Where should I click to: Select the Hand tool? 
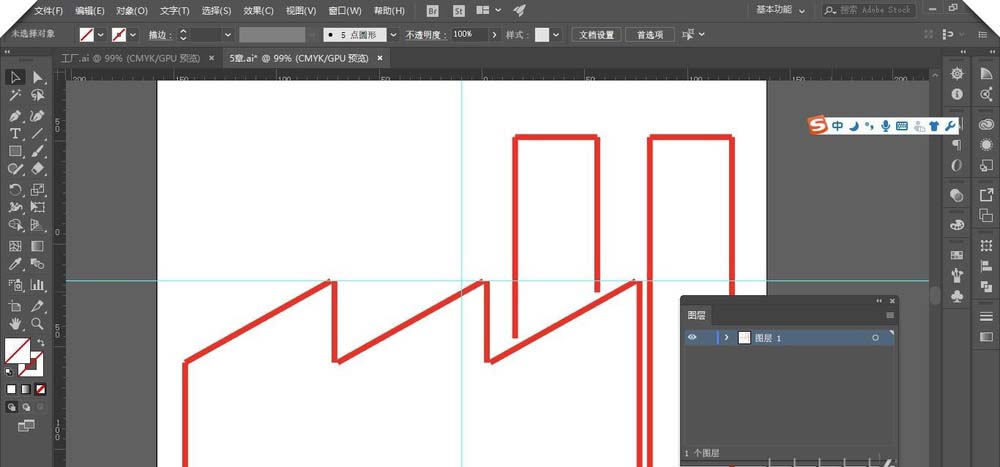[x=15, y=324]
